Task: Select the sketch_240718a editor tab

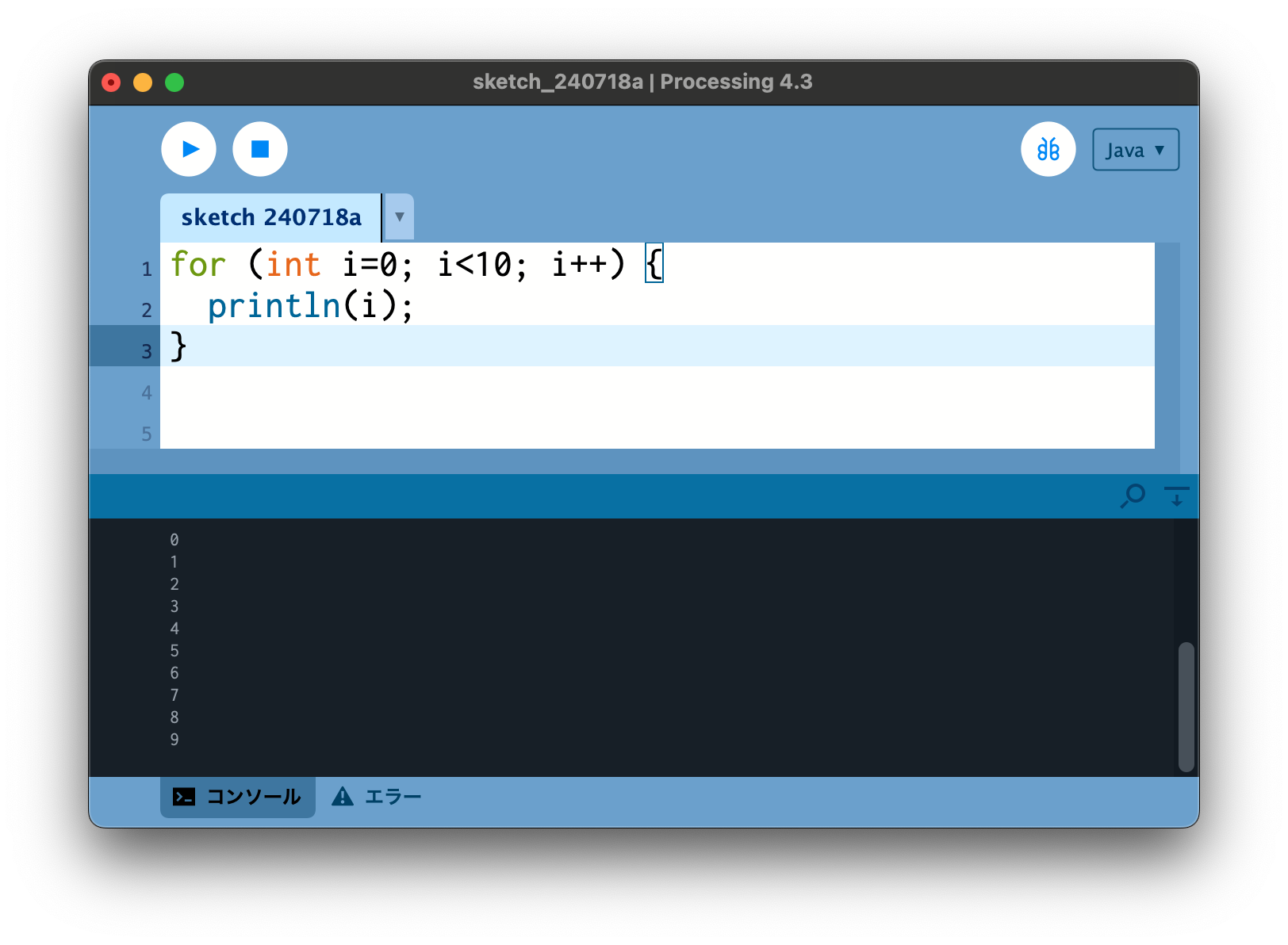Action: 270,217
